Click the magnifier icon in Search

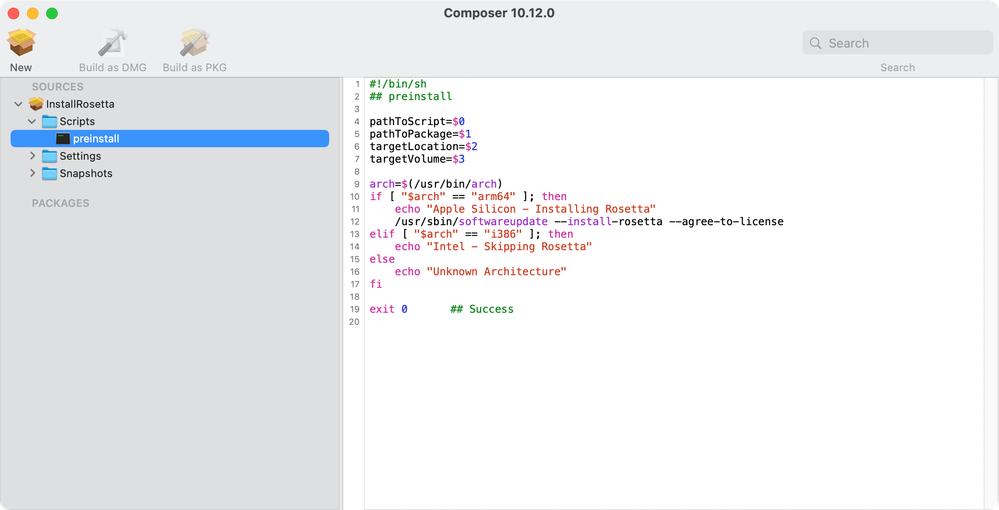[x=815, y=43]
